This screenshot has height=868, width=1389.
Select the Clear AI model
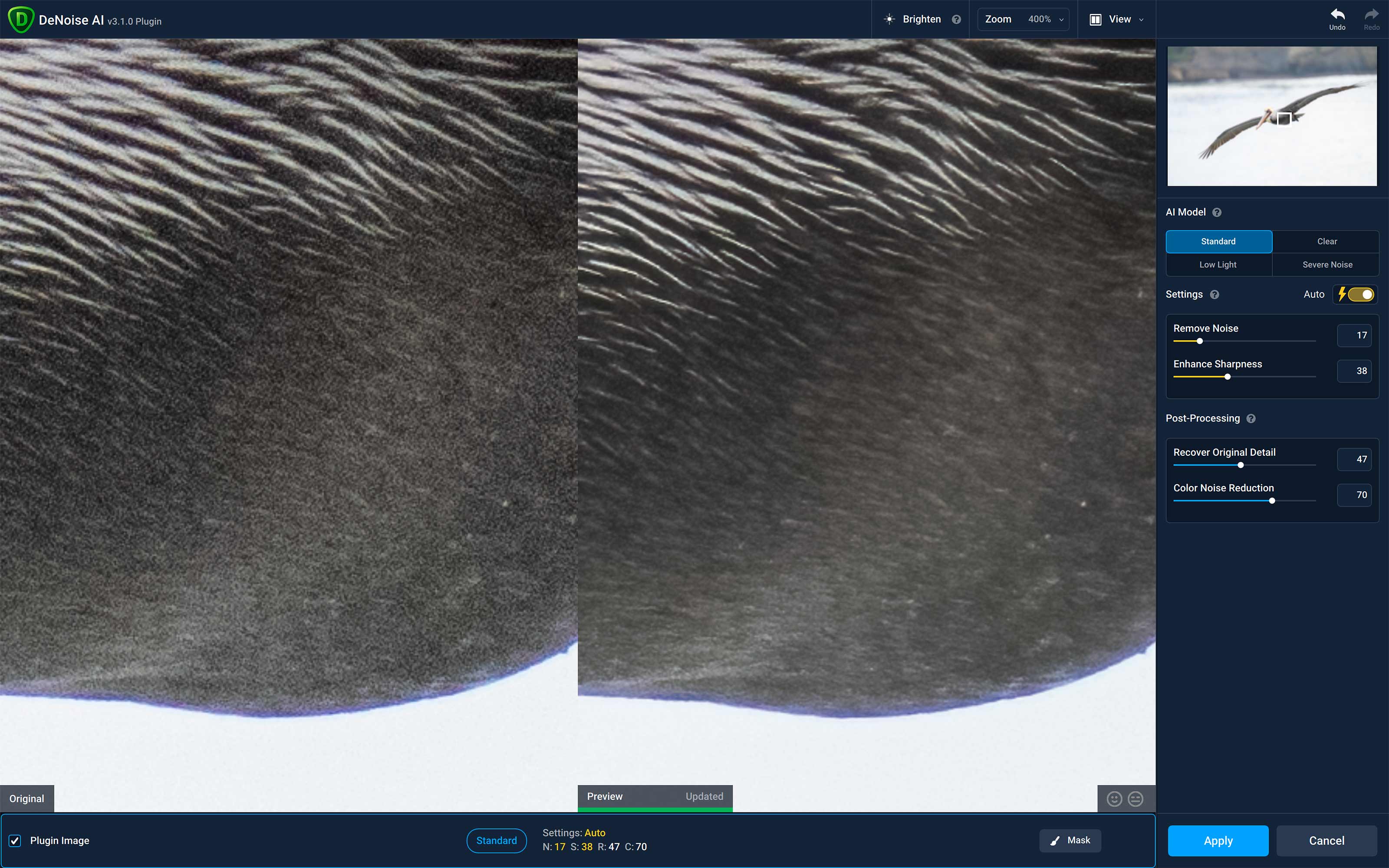1326,242
